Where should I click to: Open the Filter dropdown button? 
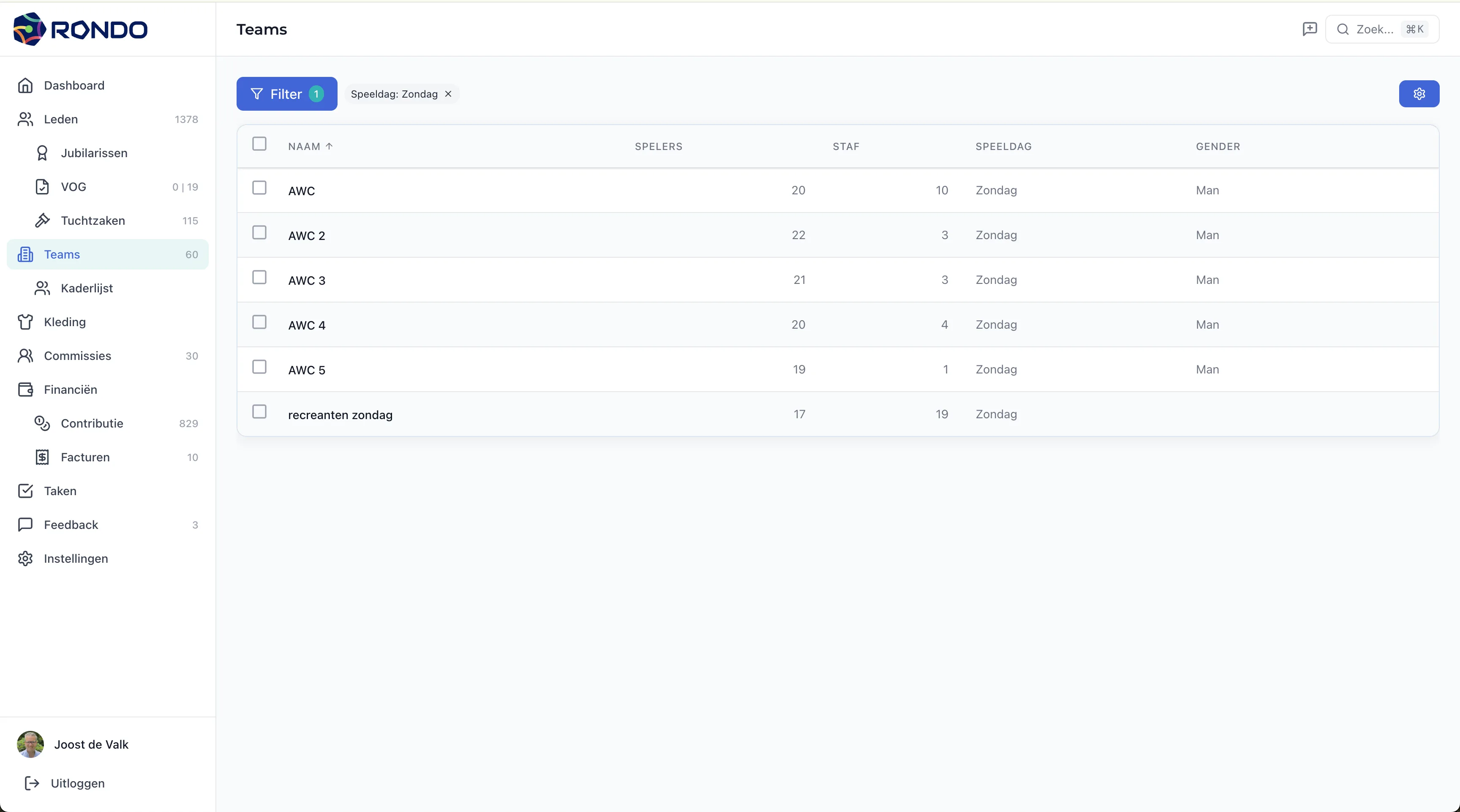286,93
